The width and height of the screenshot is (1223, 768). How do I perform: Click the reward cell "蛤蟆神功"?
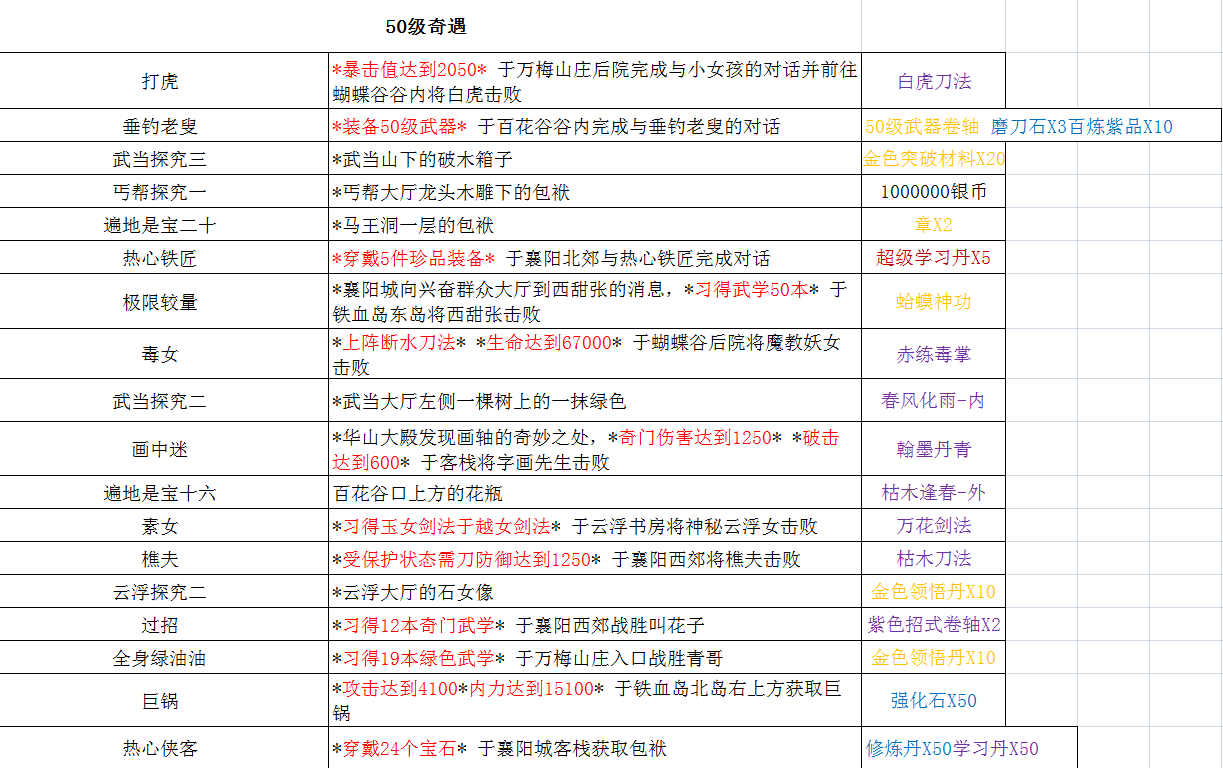tap(934, 302)
